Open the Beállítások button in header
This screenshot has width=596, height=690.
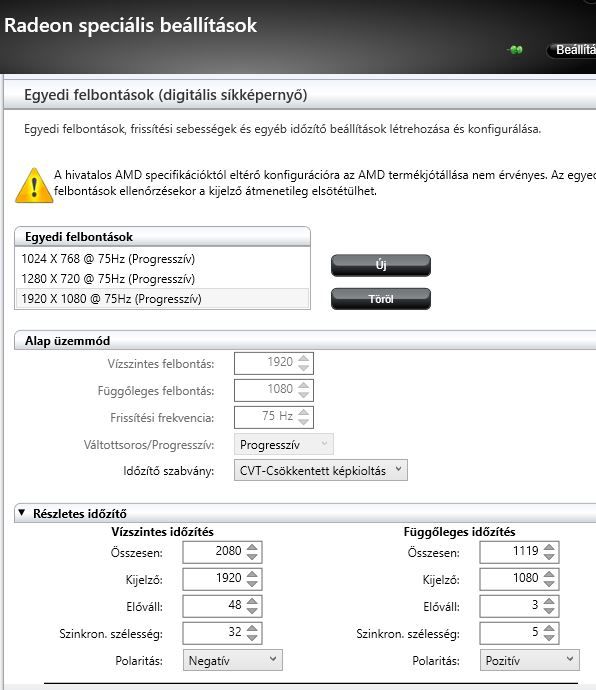pos(571,50)
